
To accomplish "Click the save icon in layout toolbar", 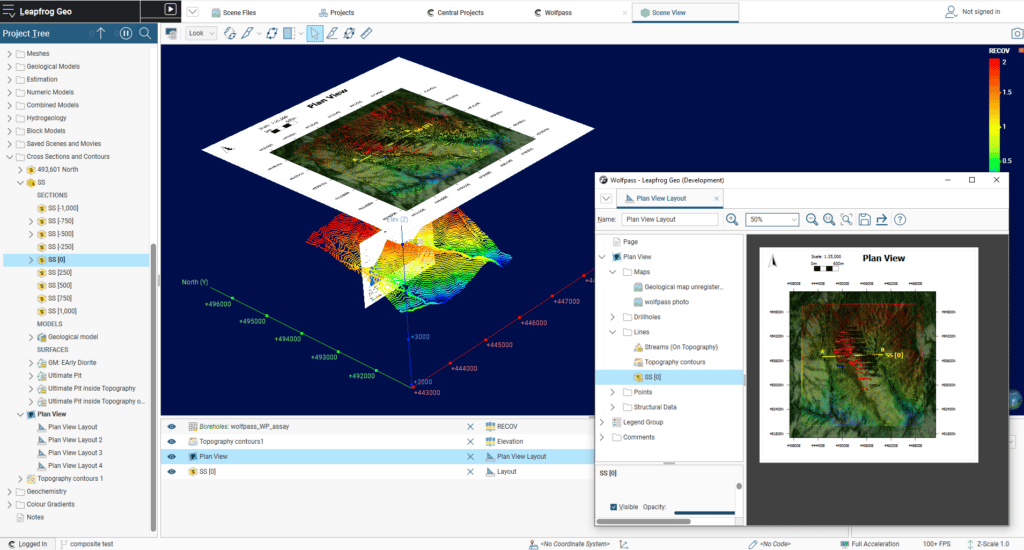I will [864, 219].
